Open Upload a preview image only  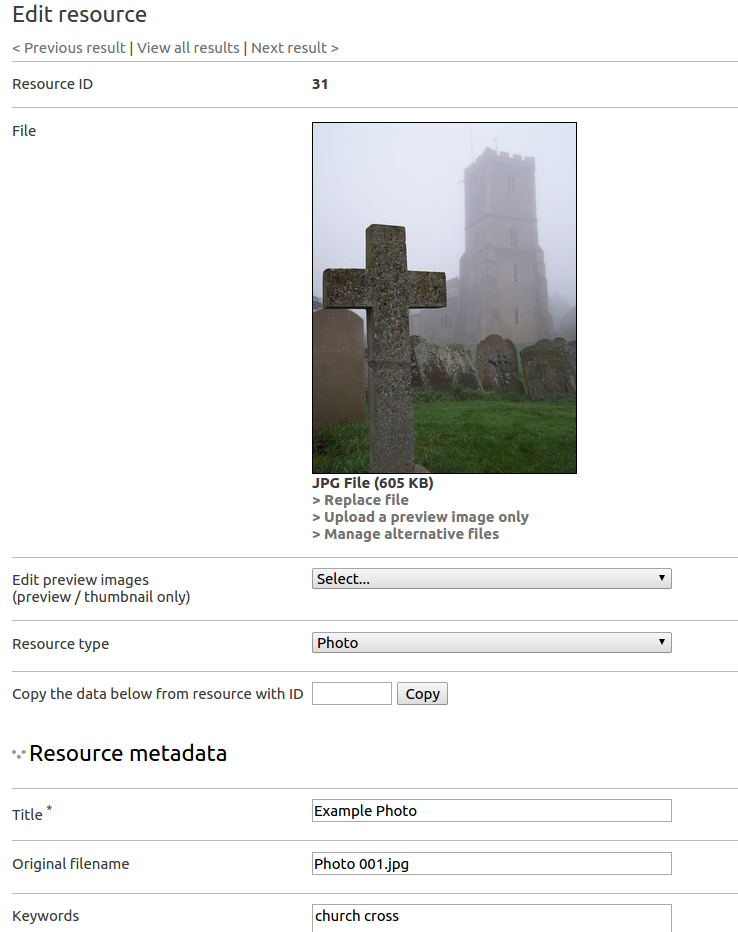(x=420, y=517)
